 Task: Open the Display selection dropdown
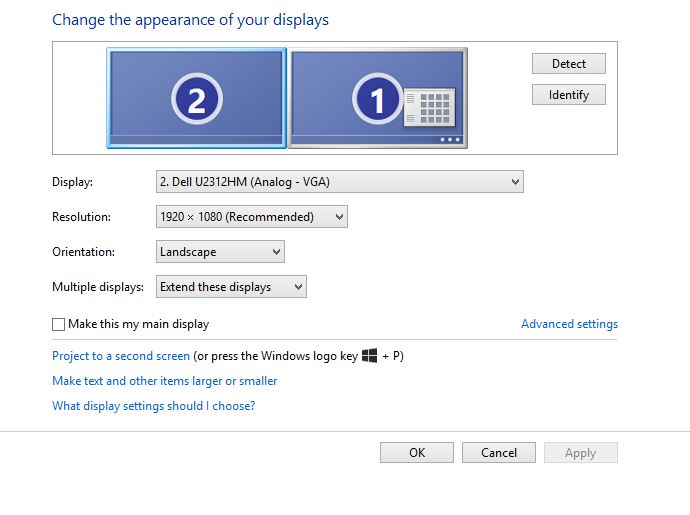pos(340,182)
